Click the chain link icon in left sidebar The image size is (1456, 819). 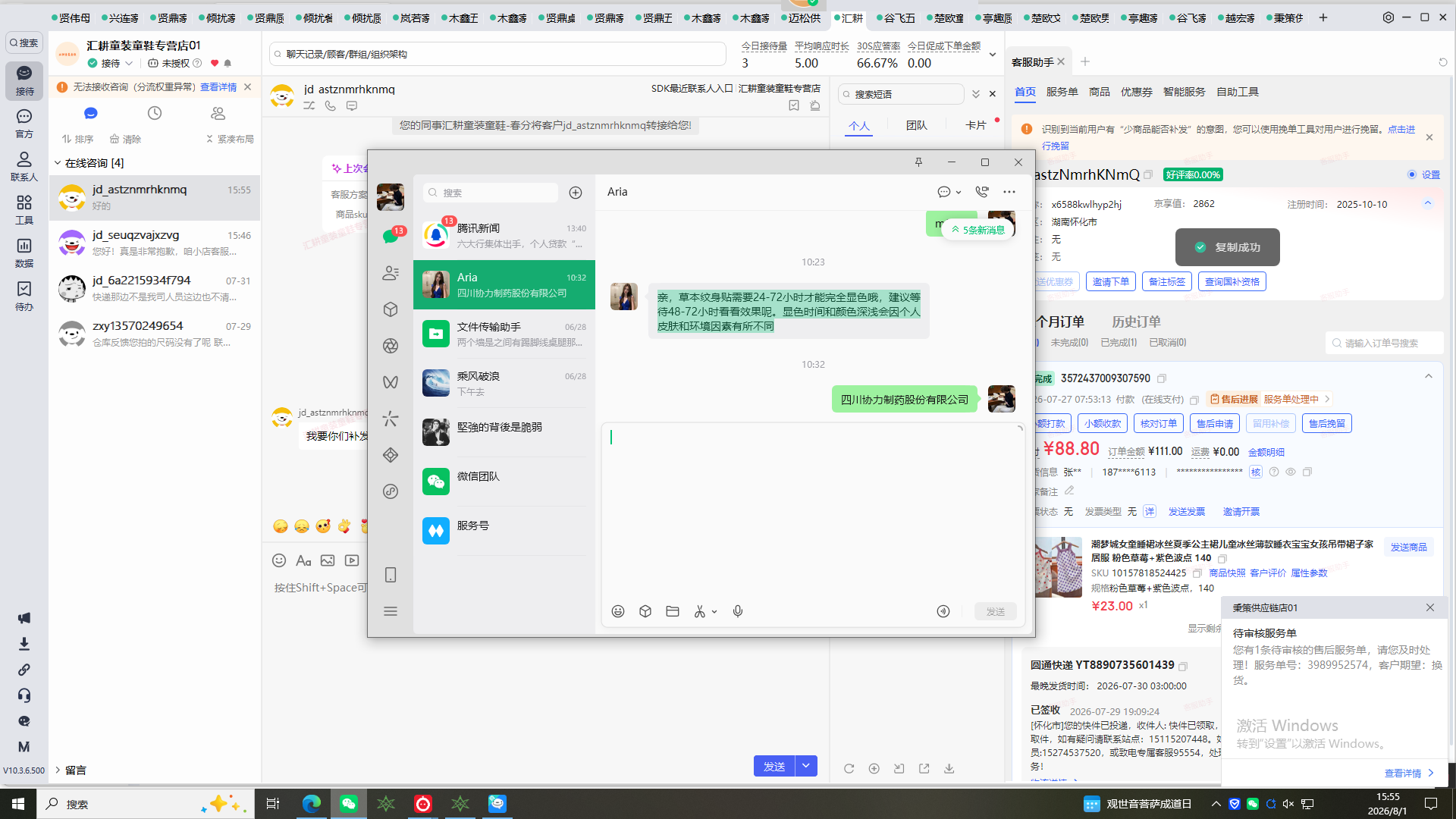click(x=24, y=670)
